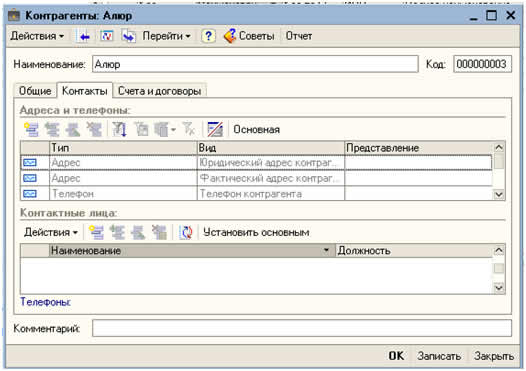This screenshot has width=526, height=371.
Task: Click the chart icon next to the arrow
Action: (x=107, y=36)
